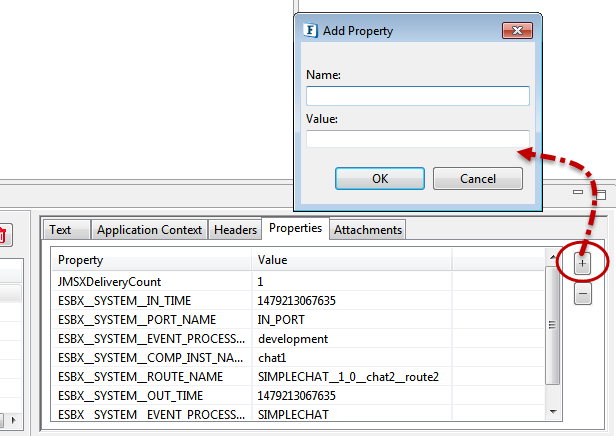Focus the Value text field
The height and width of the screenshot is (436, 616).
pyautogui.click(x=417, y=139)
